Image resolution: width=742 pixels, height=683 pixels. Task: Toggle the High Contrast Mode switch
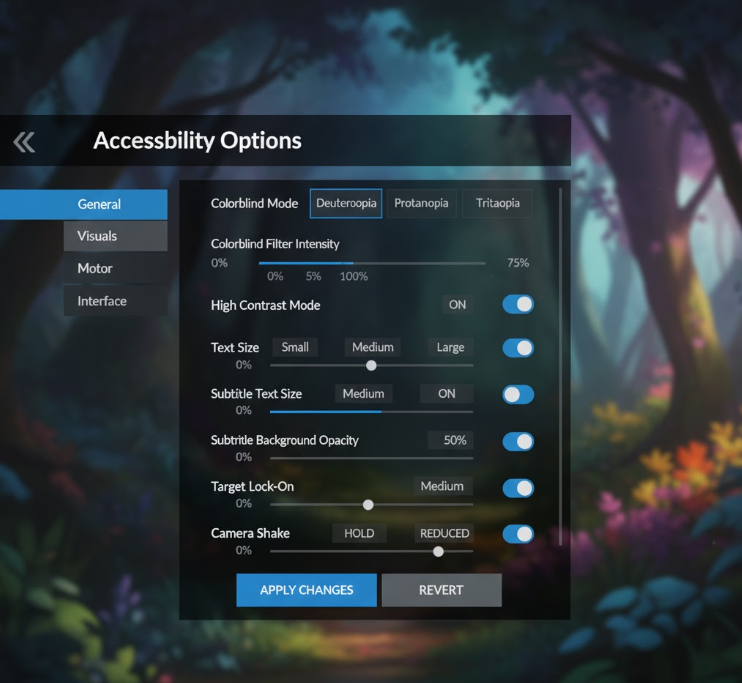click(517, 305)
